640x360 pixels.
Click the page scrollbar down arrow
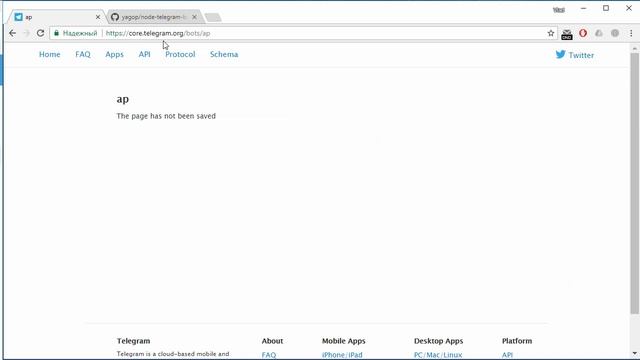point(634,353)
